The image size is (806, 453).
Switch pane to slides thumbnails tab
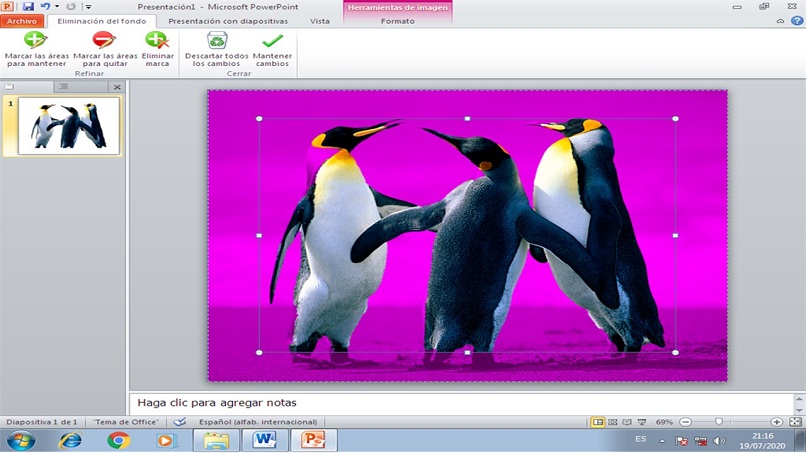click(10, 86)
